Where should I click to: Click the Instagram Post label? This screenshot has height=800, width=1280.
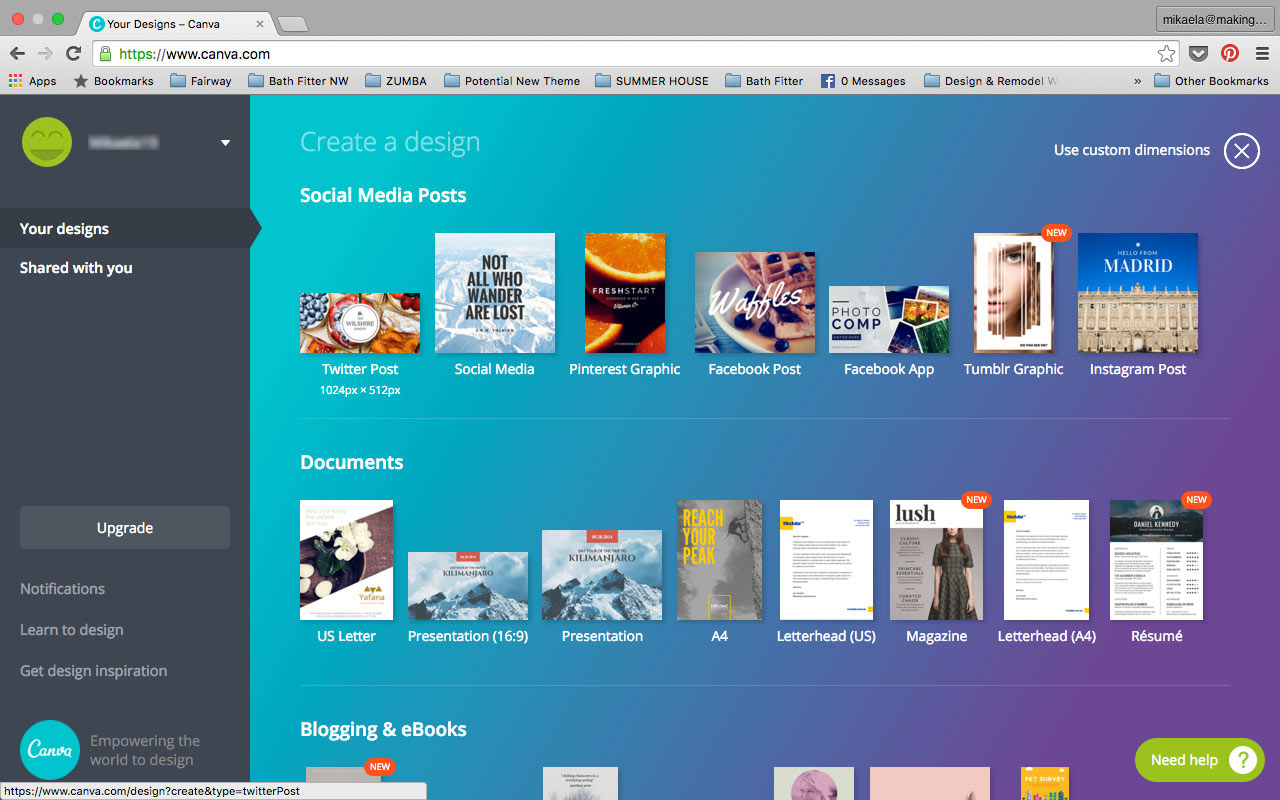click(x=1138, y=369)
